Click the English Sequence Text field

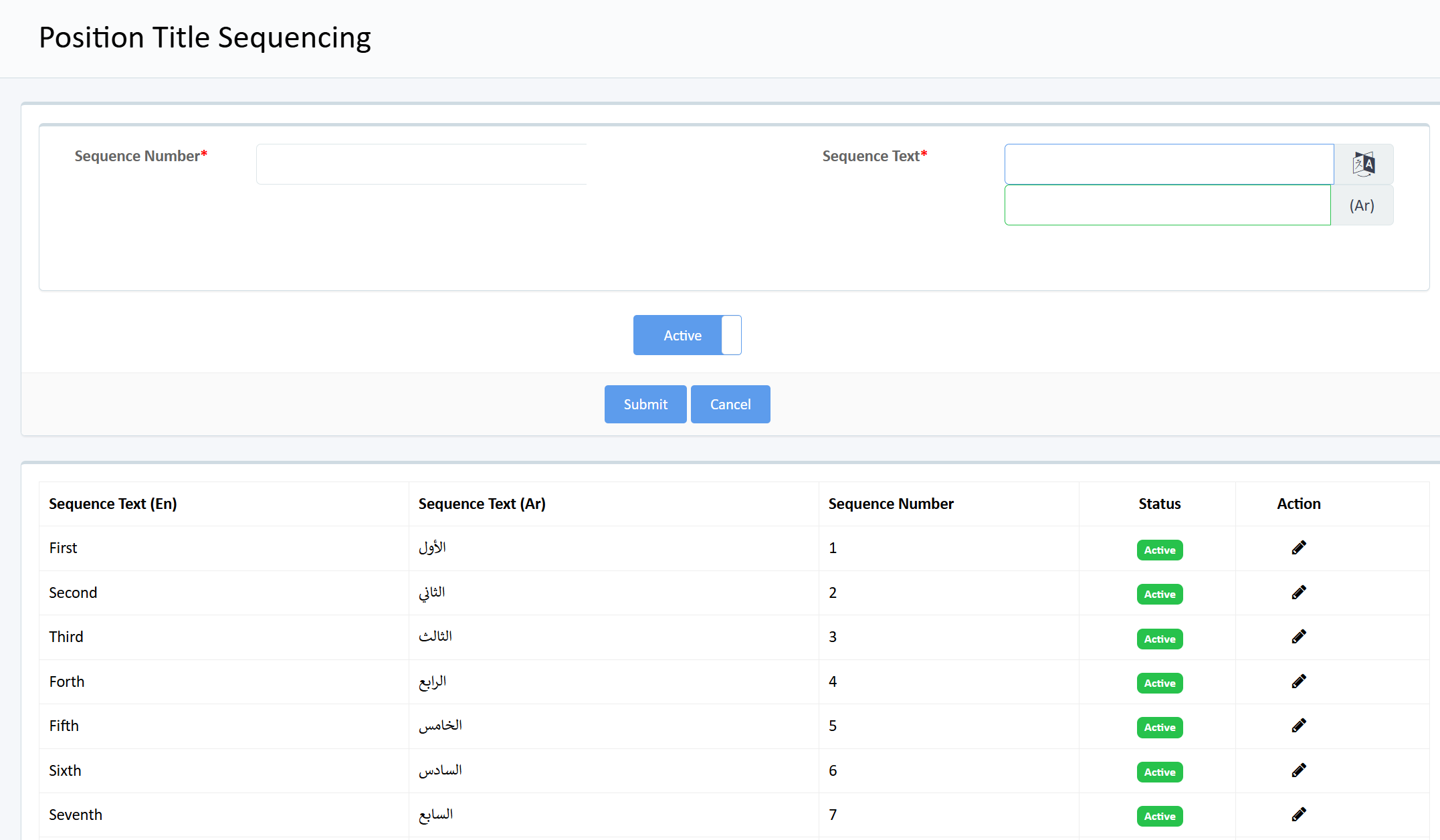click(x=1168, y=164)
